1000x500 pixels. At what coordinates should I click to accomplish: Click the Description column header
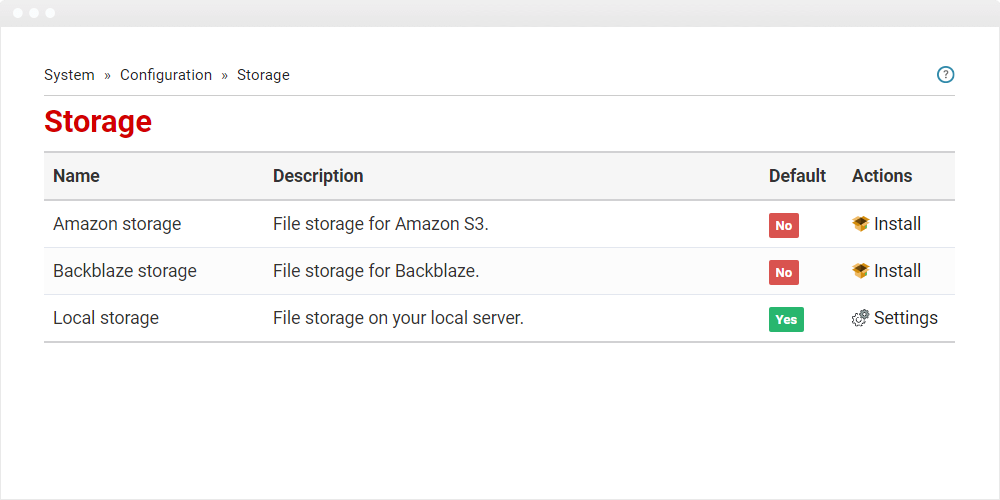coord(318,175)
